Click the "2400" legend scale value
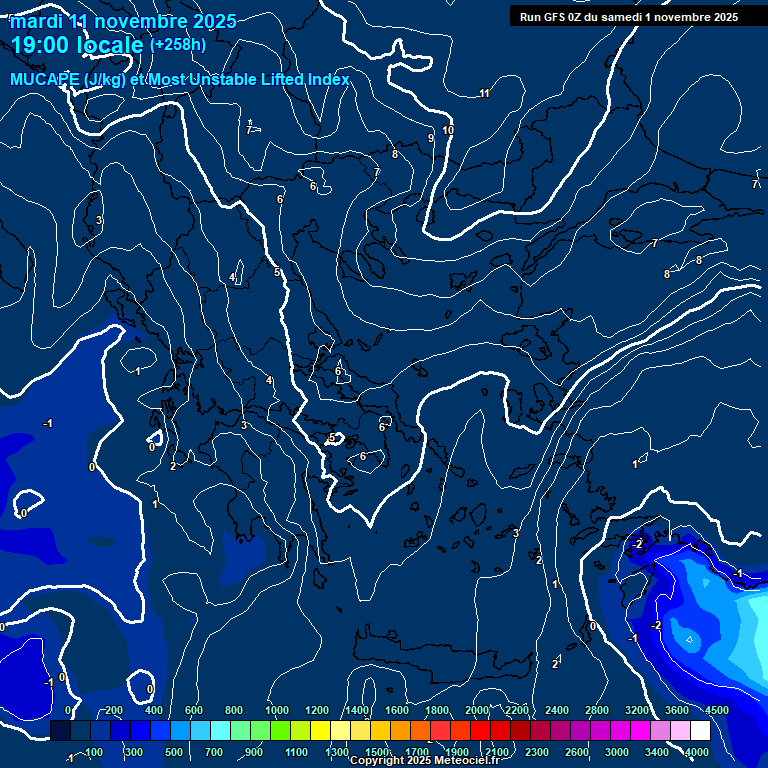 click(x=557, y=710)
